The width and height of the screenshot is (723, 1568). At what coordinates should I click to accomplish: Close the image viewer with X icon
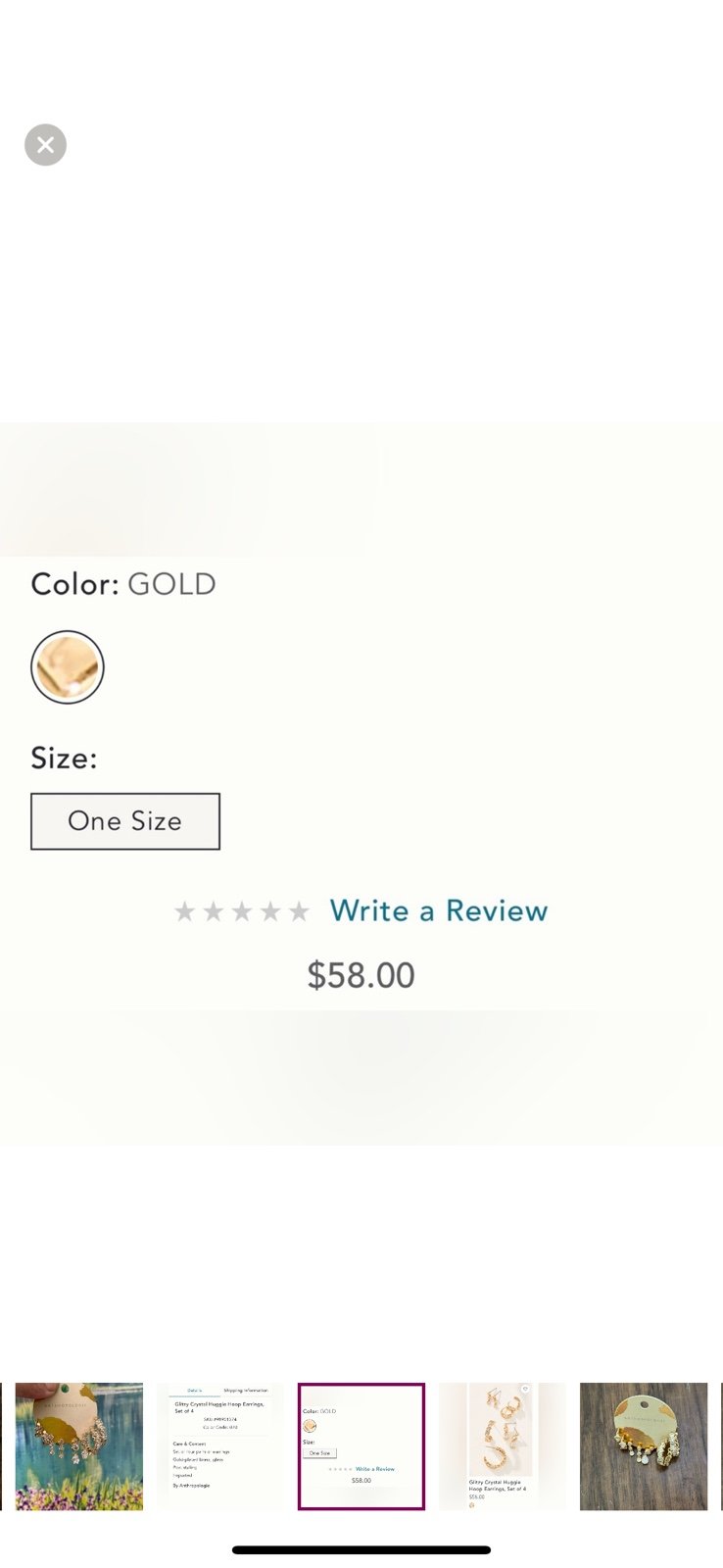click(45, 145)
